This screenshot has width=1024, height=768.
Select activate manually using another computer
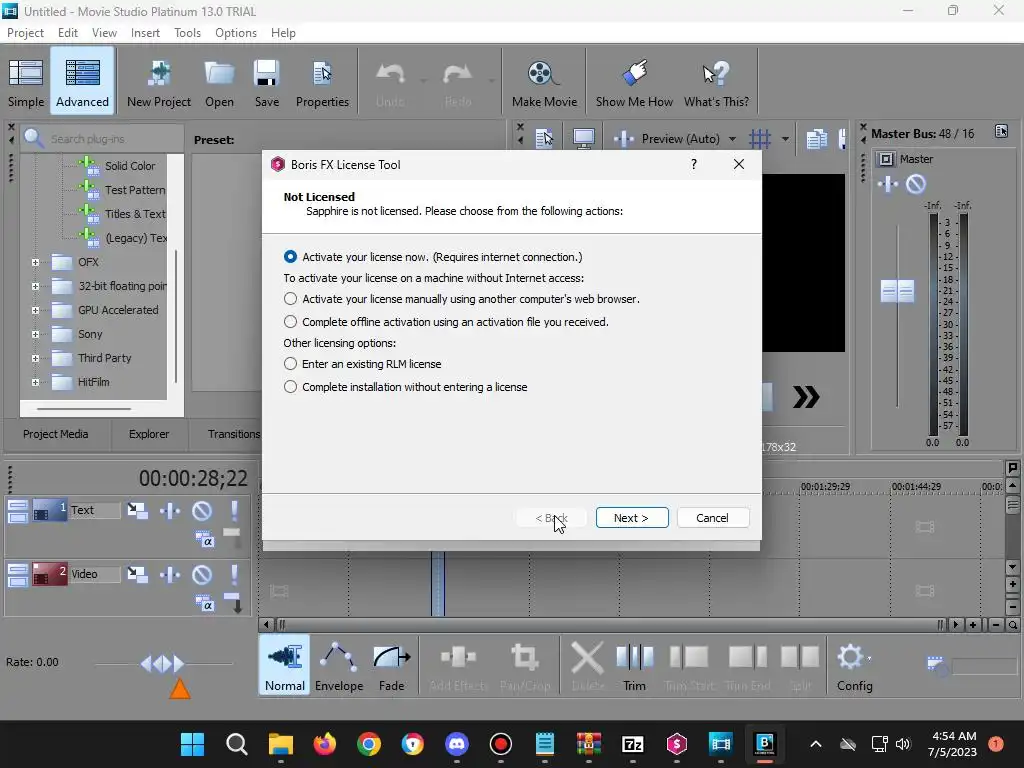(x=291, y=299)
